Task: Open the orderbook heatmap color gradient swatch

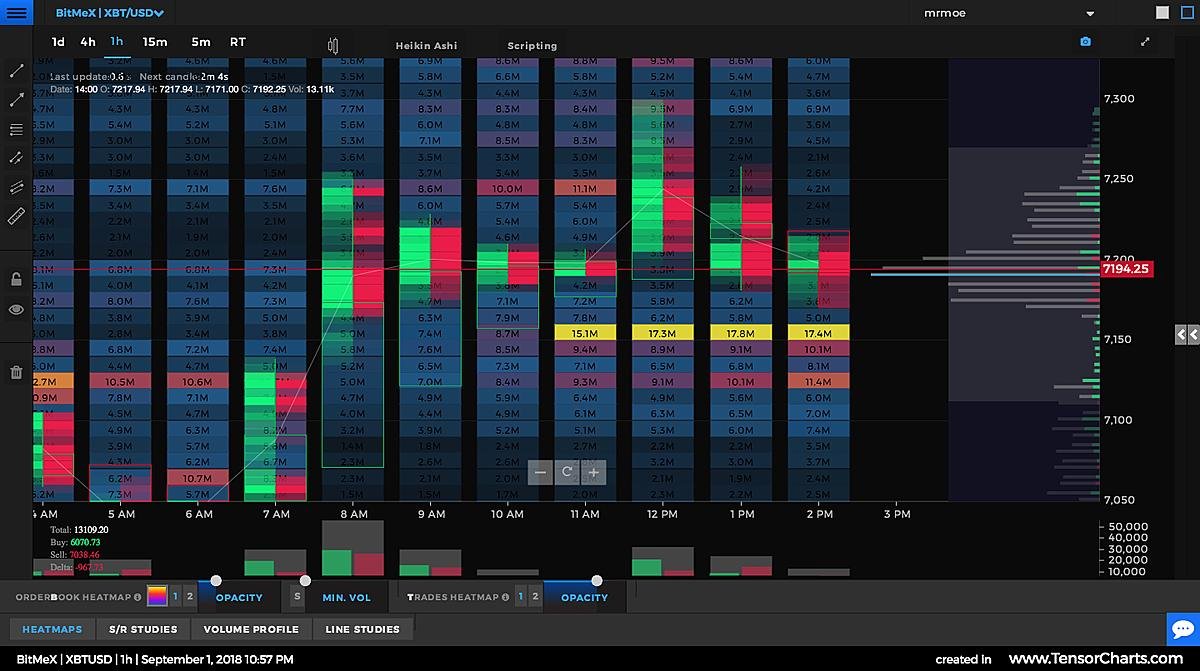Action: [x=157, y=597]
